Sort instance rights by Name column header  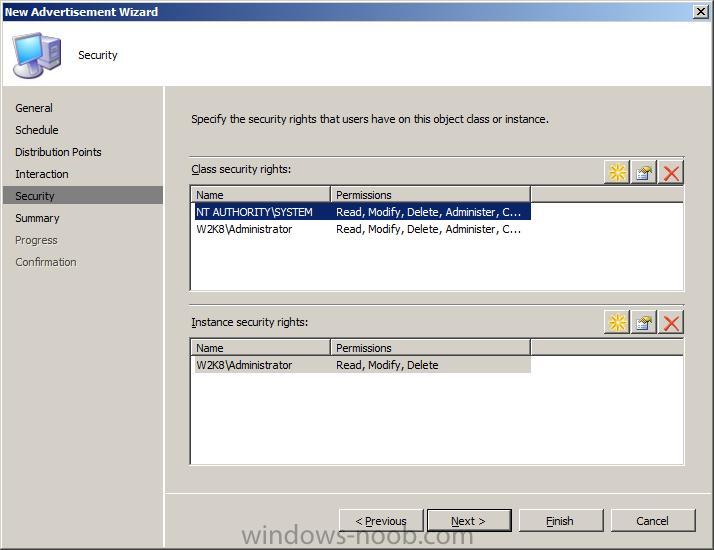260,347
